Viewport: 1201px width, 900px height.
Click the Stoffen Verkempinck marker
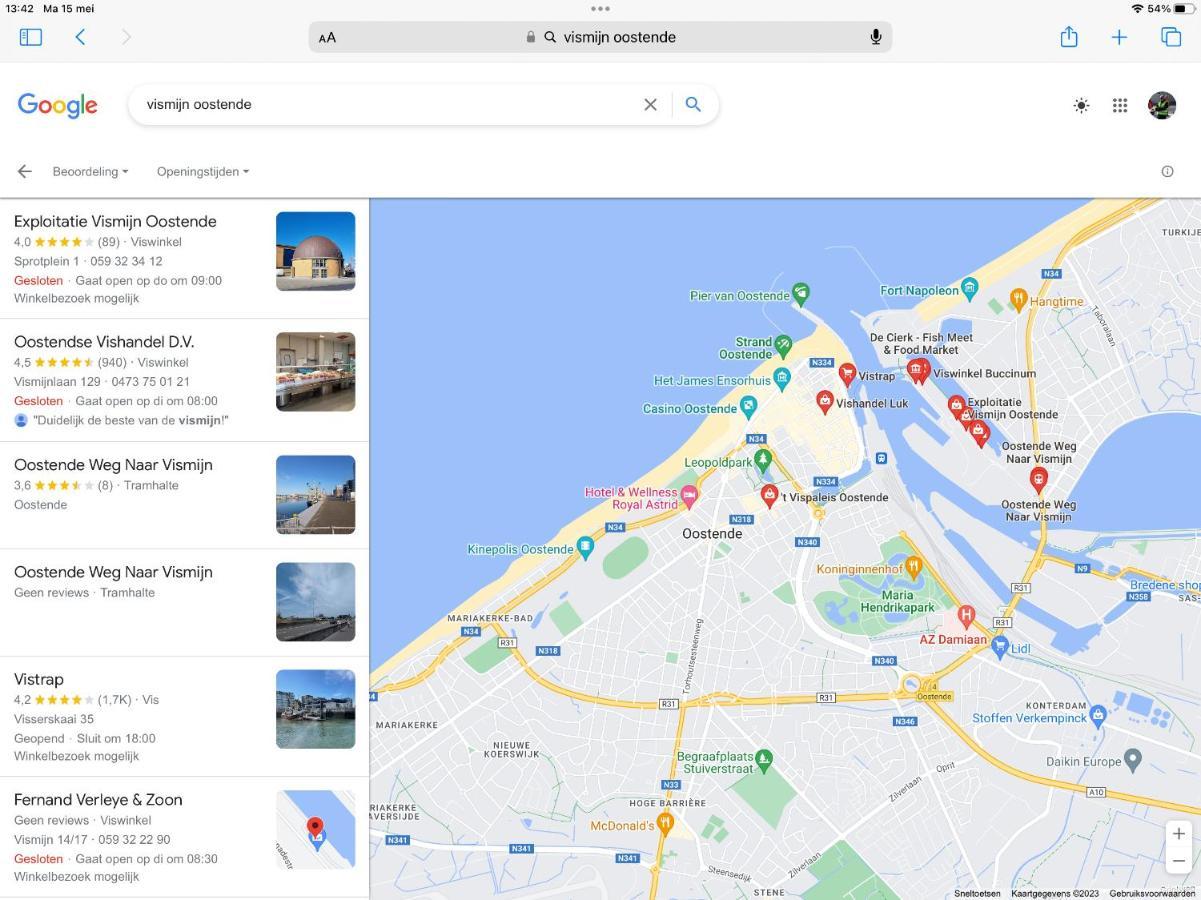coord(1098,715)
